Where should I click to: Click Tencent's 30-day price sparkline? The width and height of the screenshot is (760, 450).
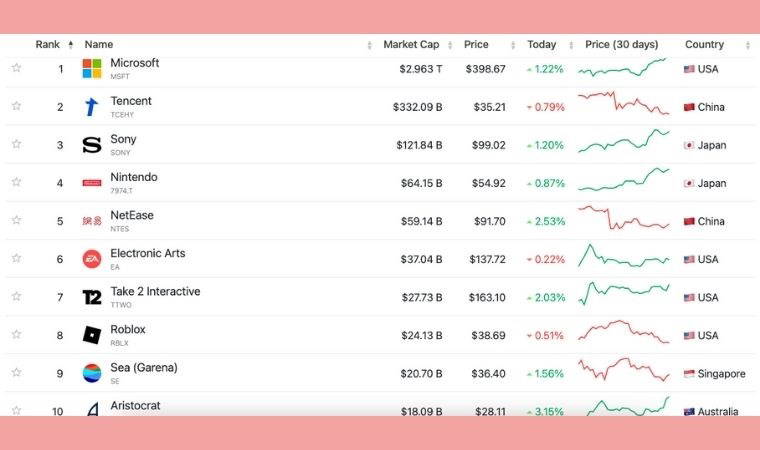point(623,104)
